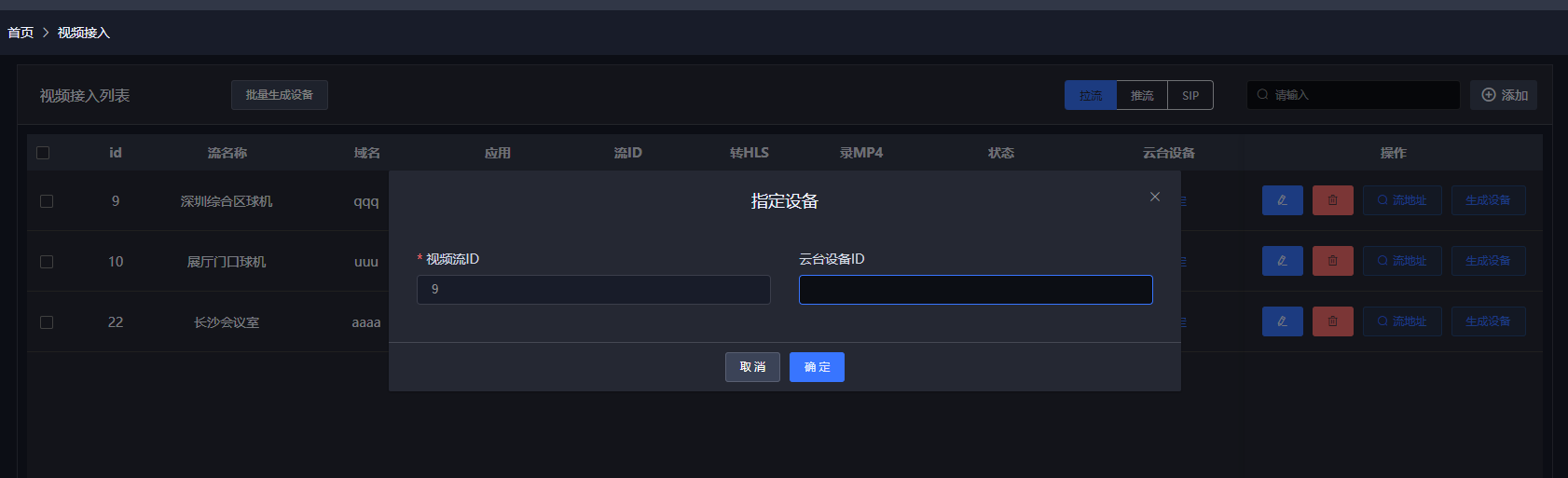Click the 转HLS column header
This screenshot has height=478, width=1568.
coord(750,153)
